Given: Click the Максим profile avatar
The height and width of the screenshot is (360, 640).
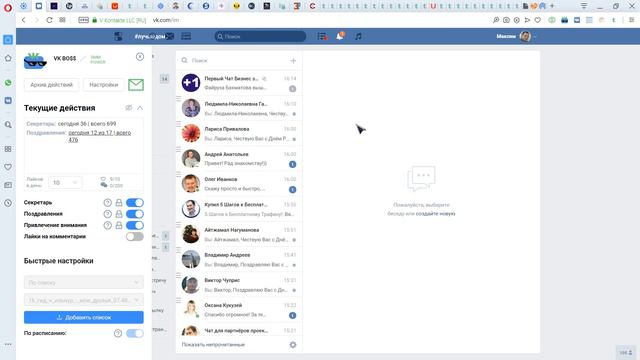Looking at the screenshot, I should (525, 36).
